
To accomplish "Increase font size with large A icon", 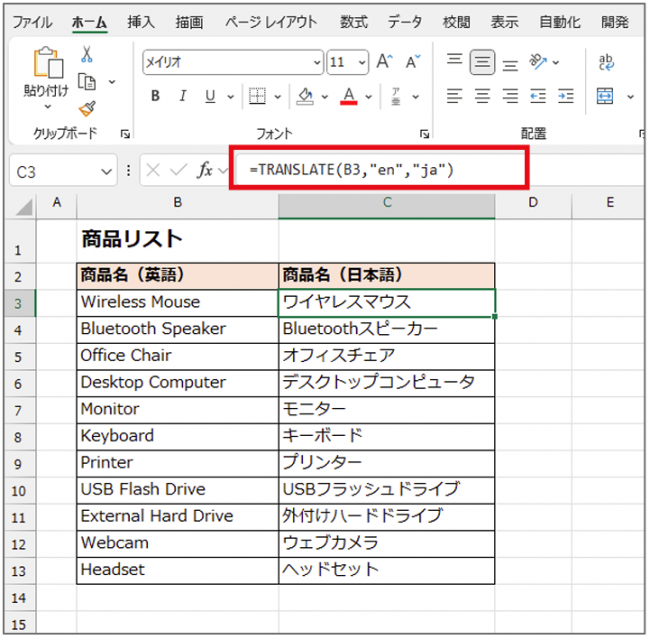I will point(384,62).
